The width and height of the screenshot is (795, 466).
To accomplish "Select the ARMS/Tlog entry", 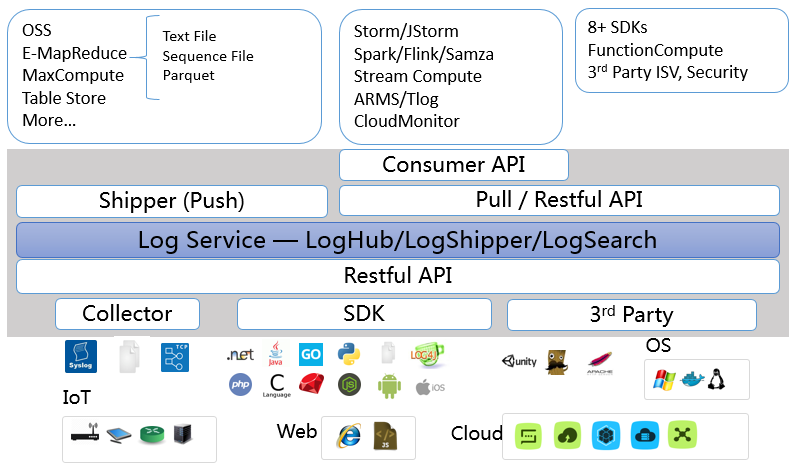I will 396,99.
